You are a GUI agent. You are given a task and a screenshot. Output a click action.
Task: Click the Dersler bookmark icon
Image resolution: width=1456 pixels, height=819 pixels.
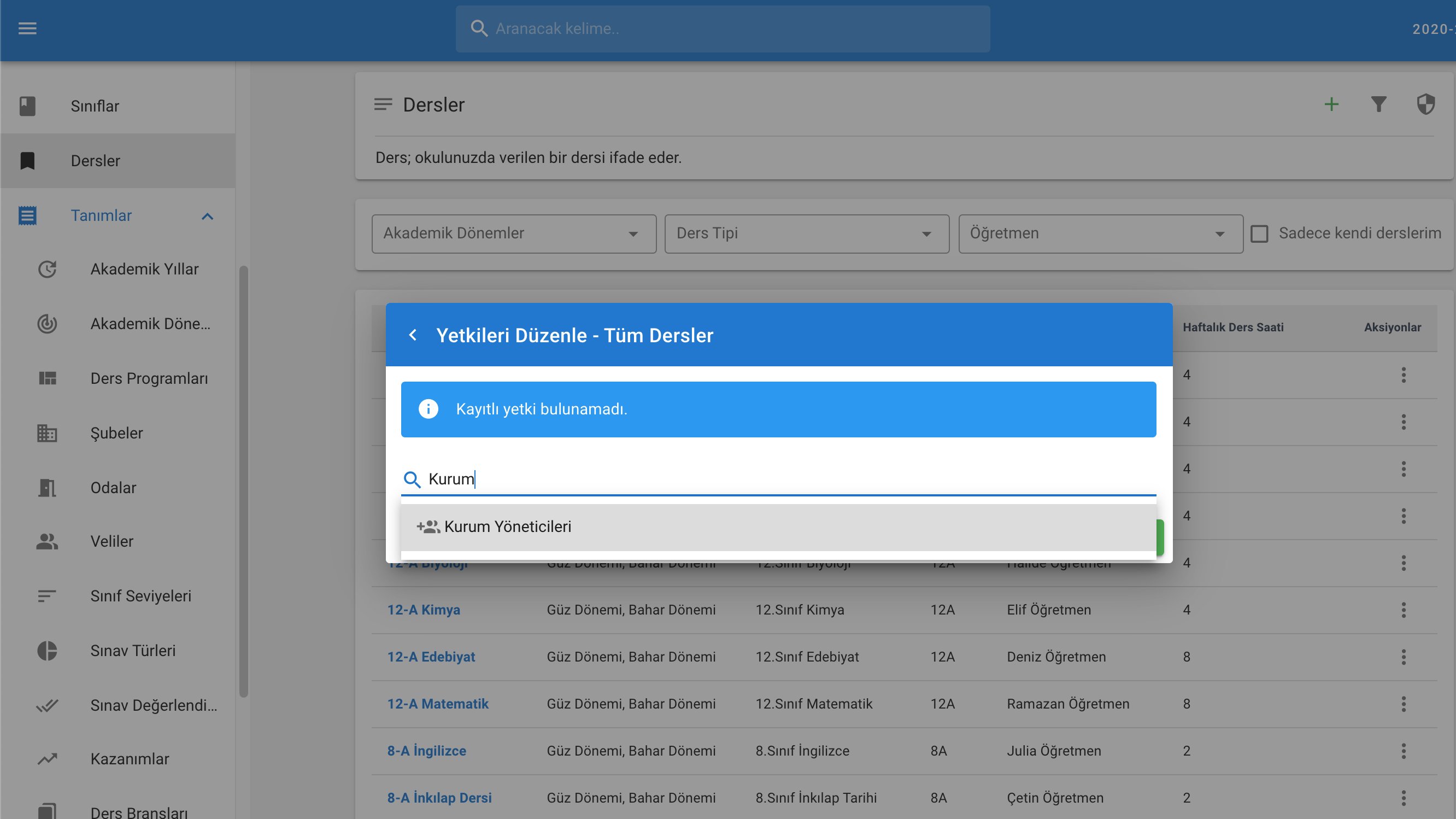27,161
